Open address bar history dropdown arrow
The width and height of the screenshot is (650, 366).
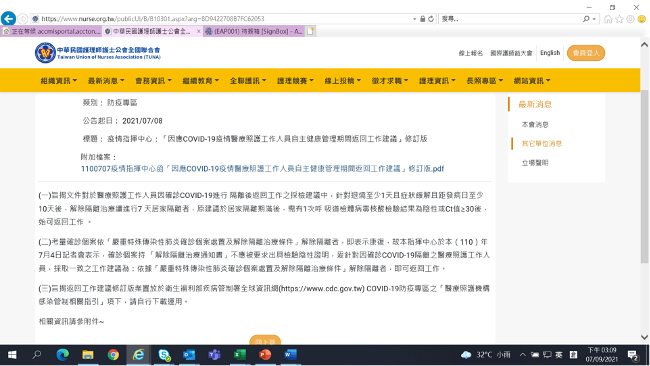point(415,19)
